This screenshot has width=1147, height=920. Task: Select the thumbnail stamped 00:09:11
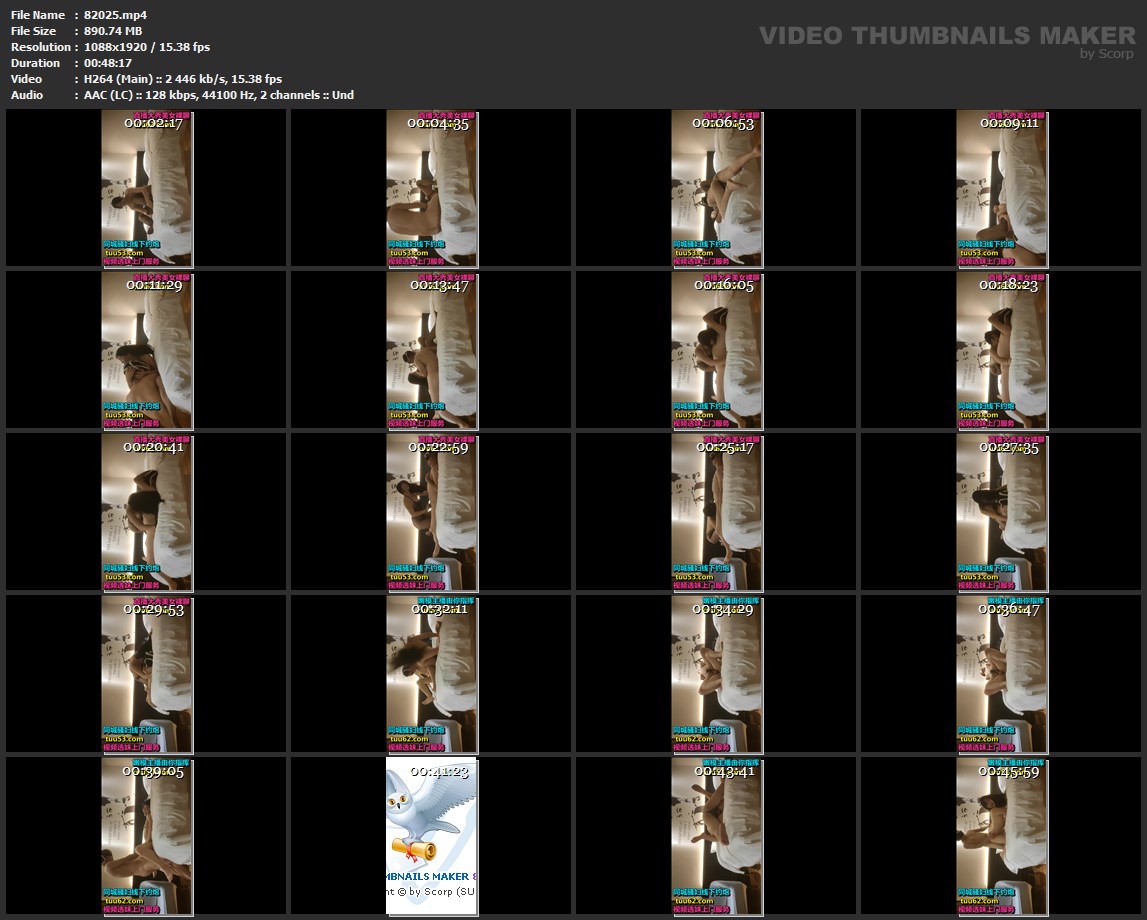[1002, 189]
